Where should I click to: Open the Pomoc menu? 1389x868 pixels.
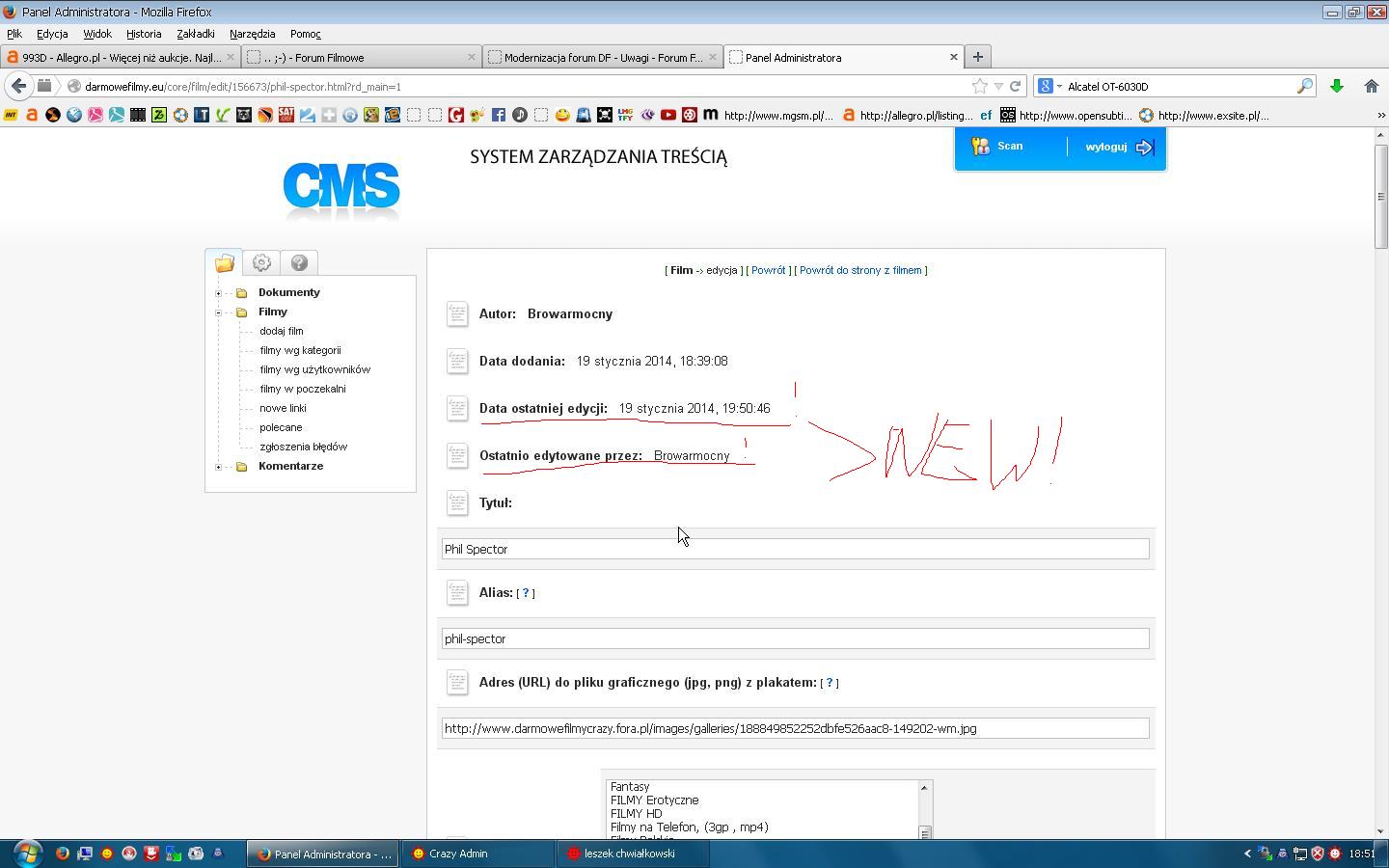tap(305, 34)
